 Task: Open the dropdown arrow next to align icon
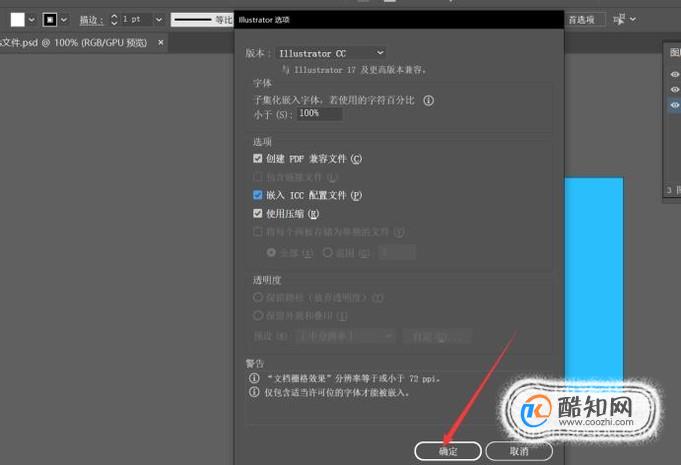click(633, 20)
